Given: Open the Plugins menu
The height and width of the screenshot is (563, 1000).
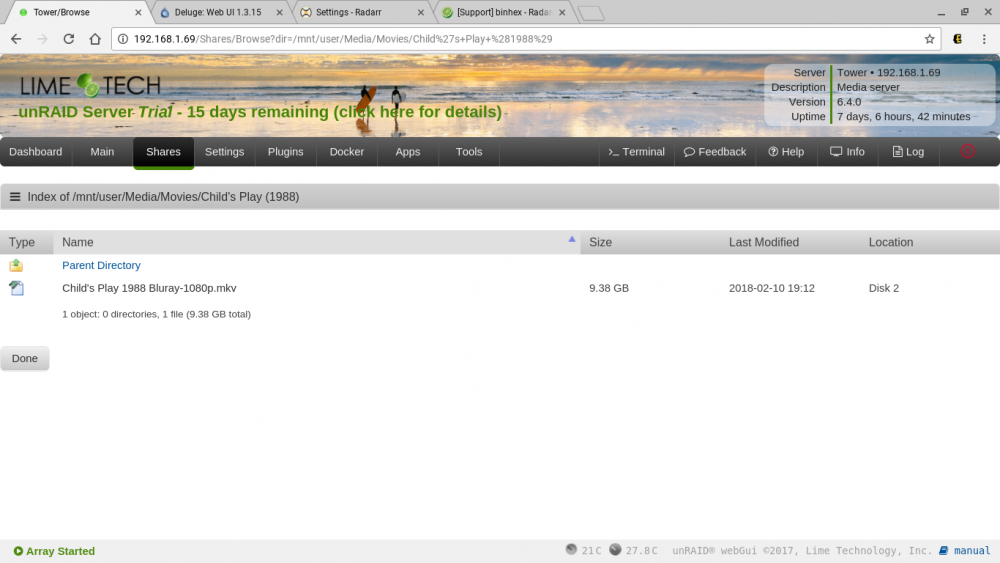Looking at the screenshot, I should point(286,152).
